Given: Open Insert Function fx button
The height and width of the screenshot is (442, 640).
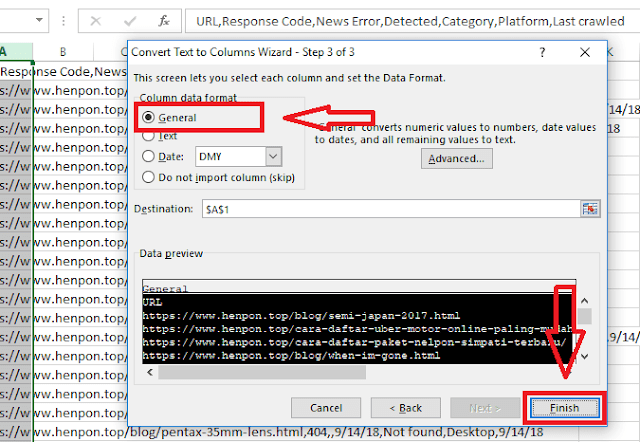Looking at the screenshot, I should point(164,21).
